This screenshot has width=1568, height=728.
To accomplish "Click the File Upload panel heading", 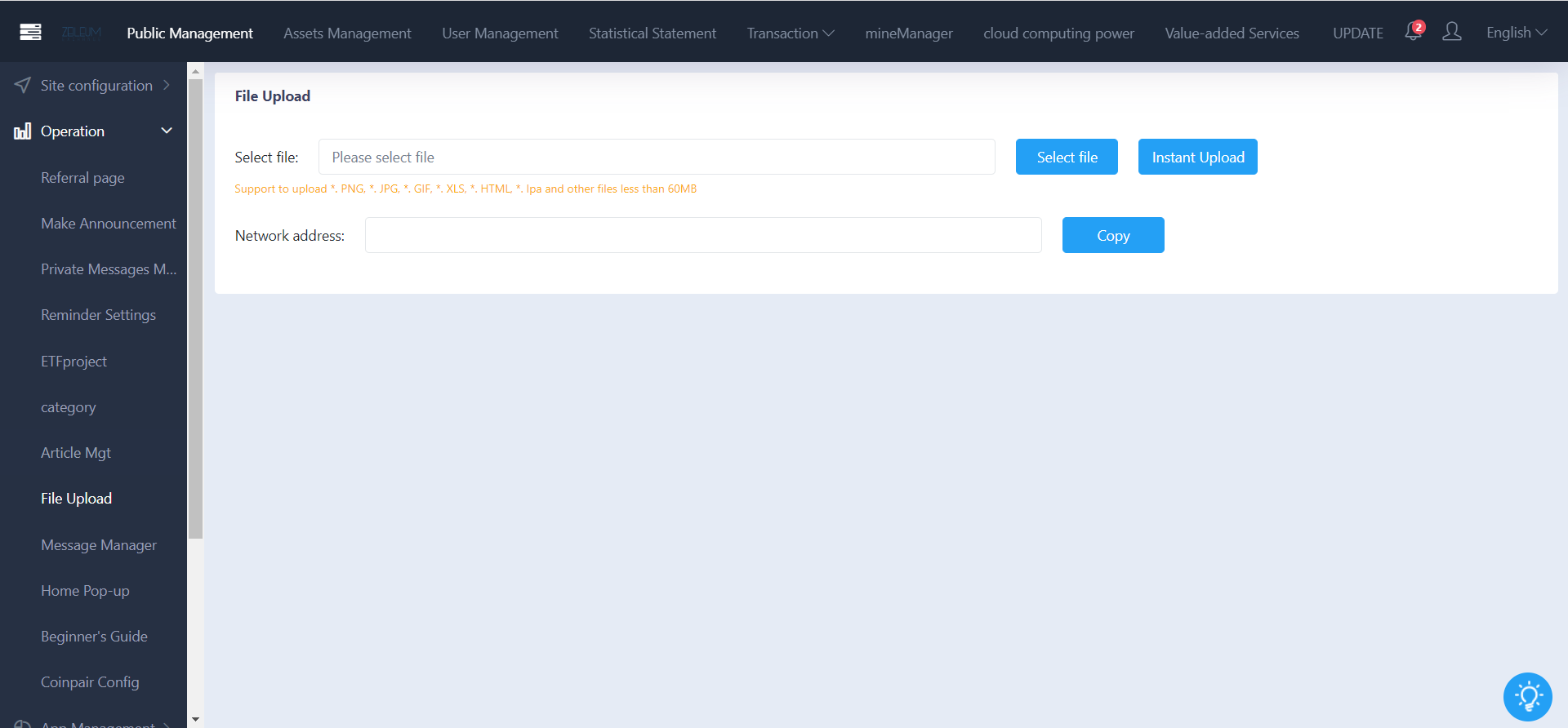I will click(x=273, y=96).
